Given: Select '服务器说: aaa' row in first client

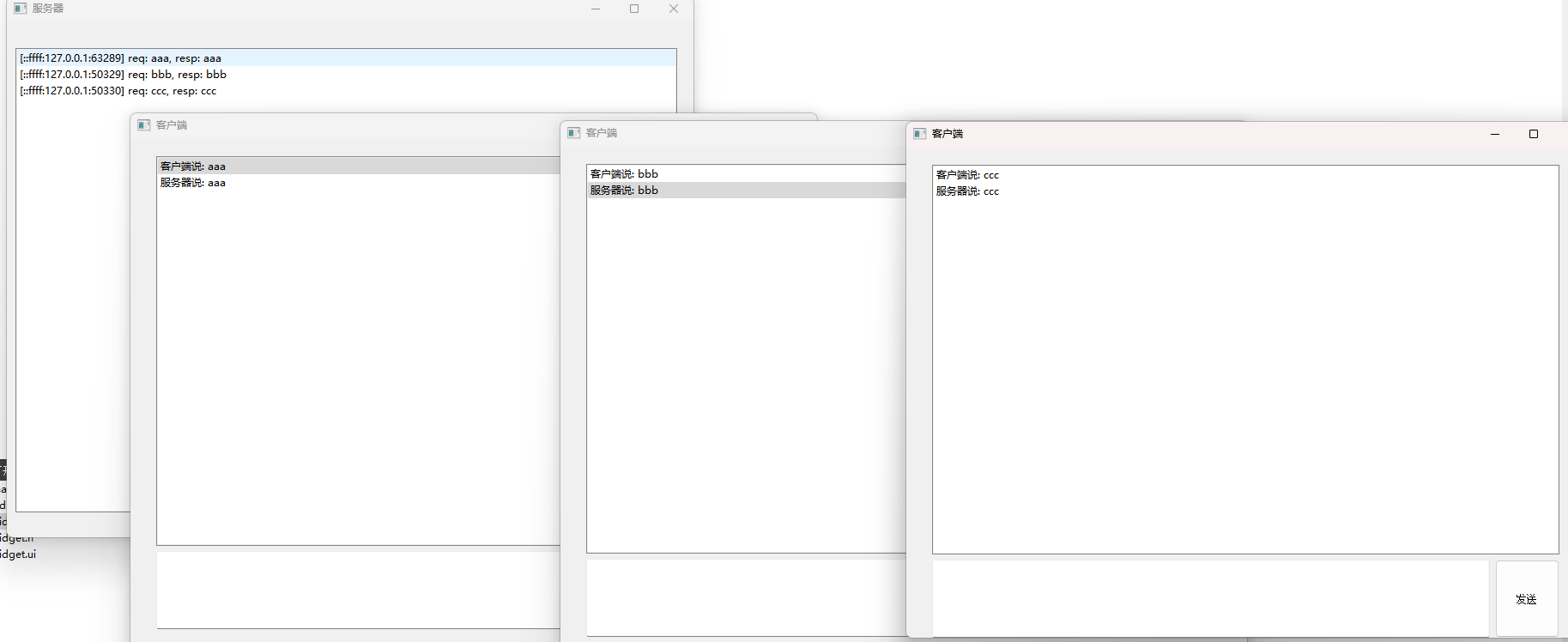Looking at the screenshot, I should [x=359, y=183].
